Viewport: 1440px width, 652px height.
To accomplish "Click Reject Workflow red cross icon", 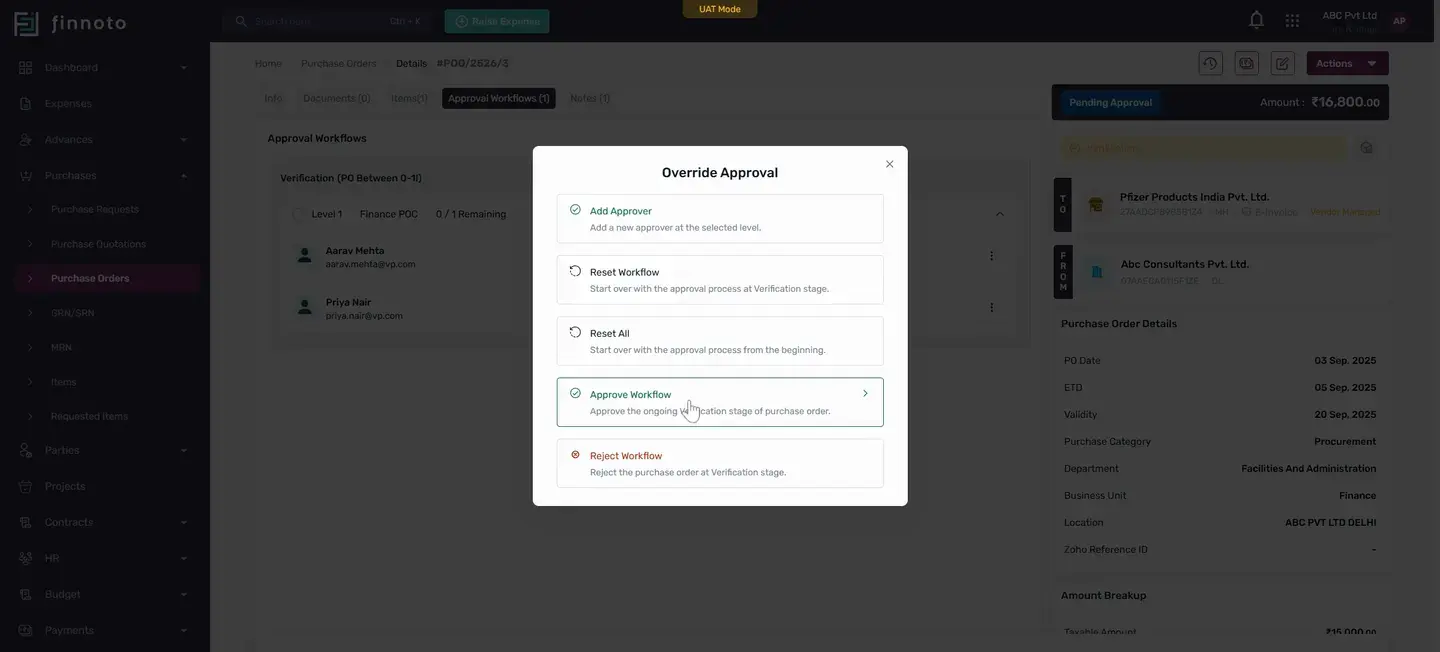I will click(575, 455).
